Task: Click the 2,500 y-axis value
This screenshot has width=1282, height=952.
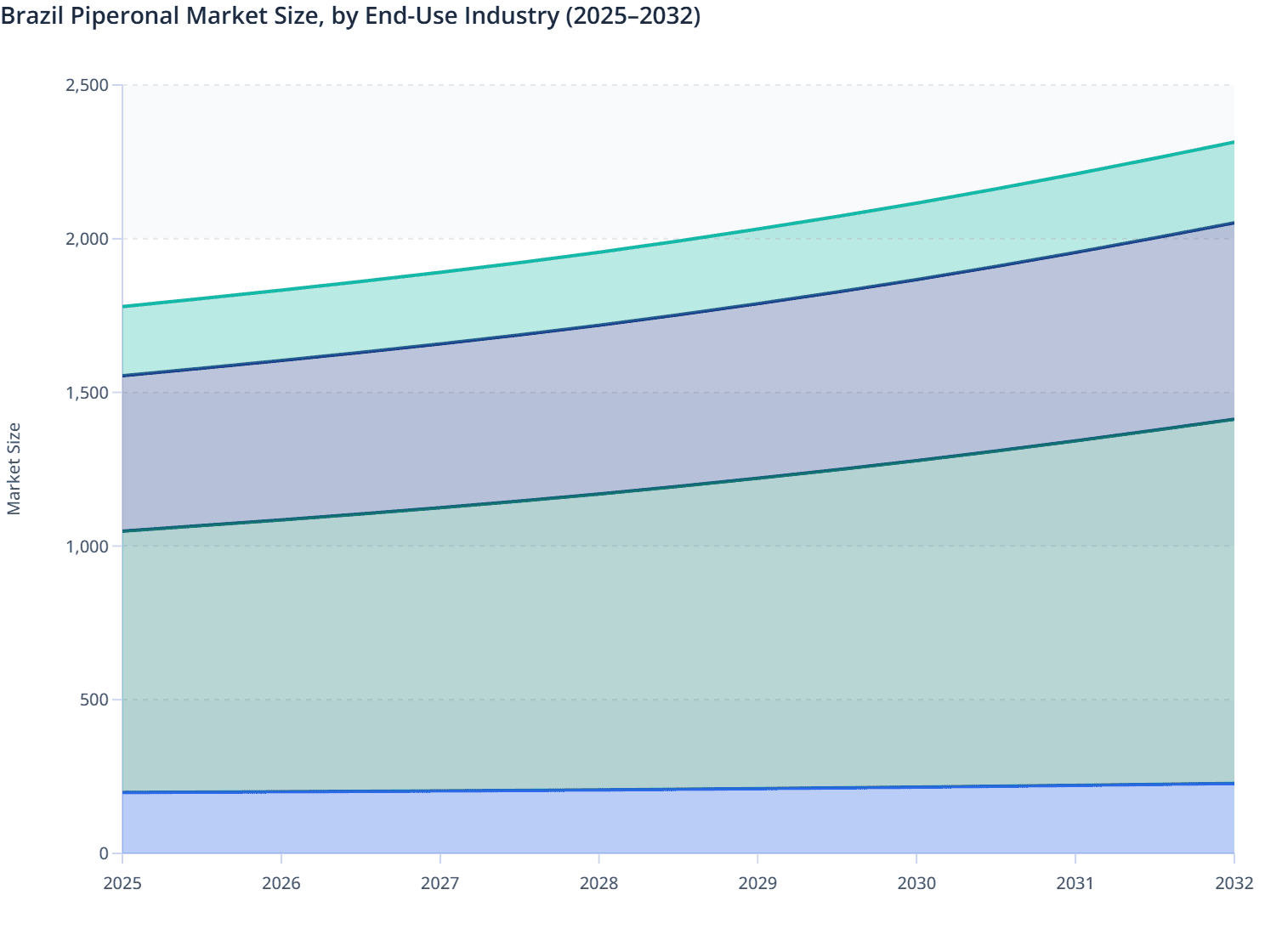Action: tap(88, 84)
